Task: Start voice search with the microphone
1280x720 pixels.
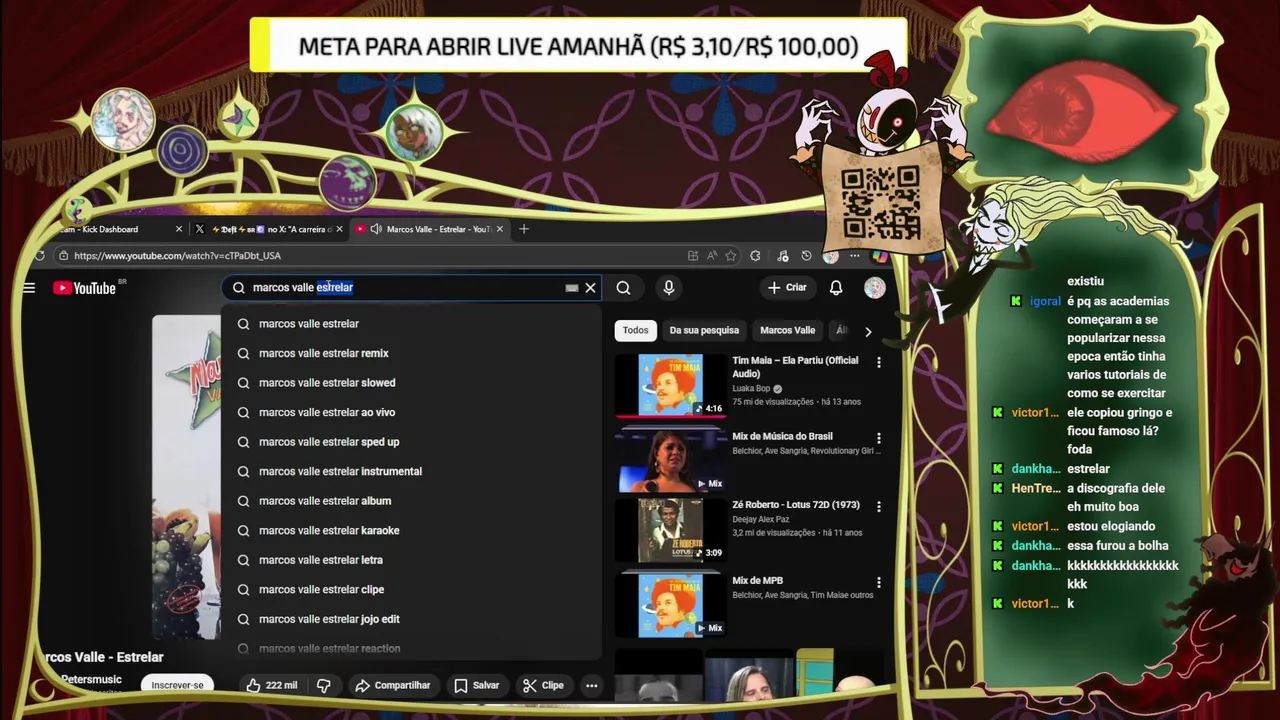Action: pyautogui.click(x=669, y=288)
